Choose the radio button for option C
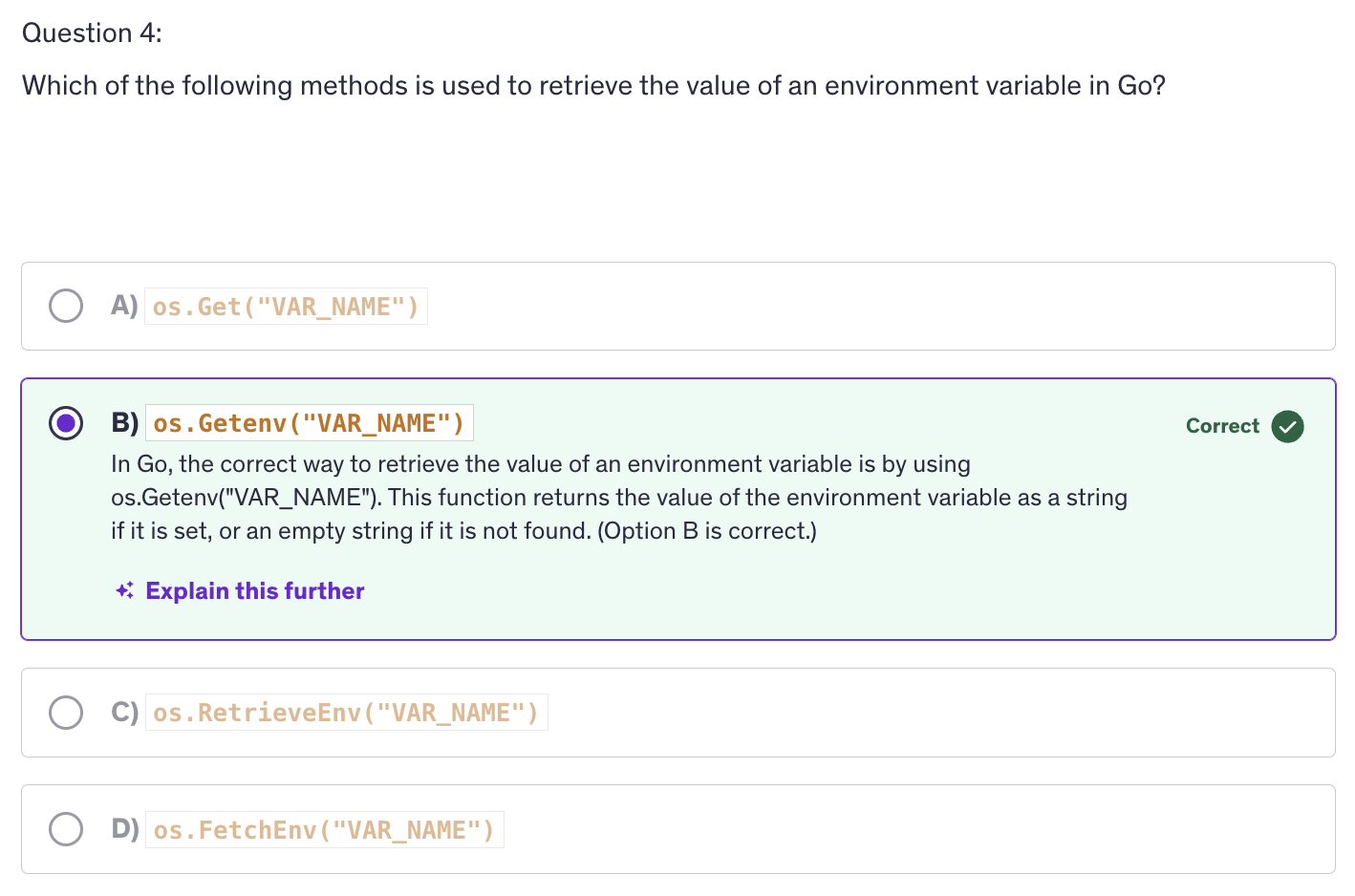 66,712
